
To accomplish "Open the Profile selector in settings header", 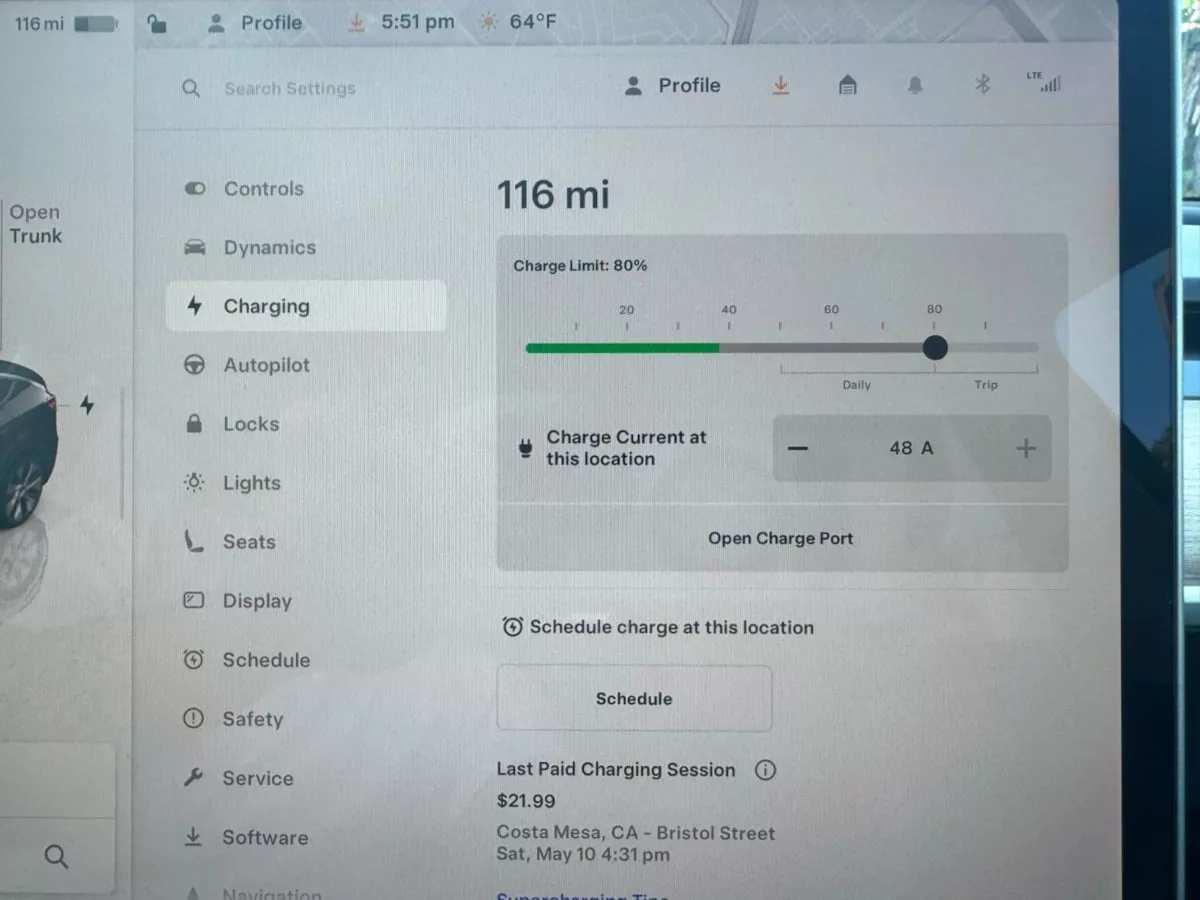I will (x=672, y=86).
